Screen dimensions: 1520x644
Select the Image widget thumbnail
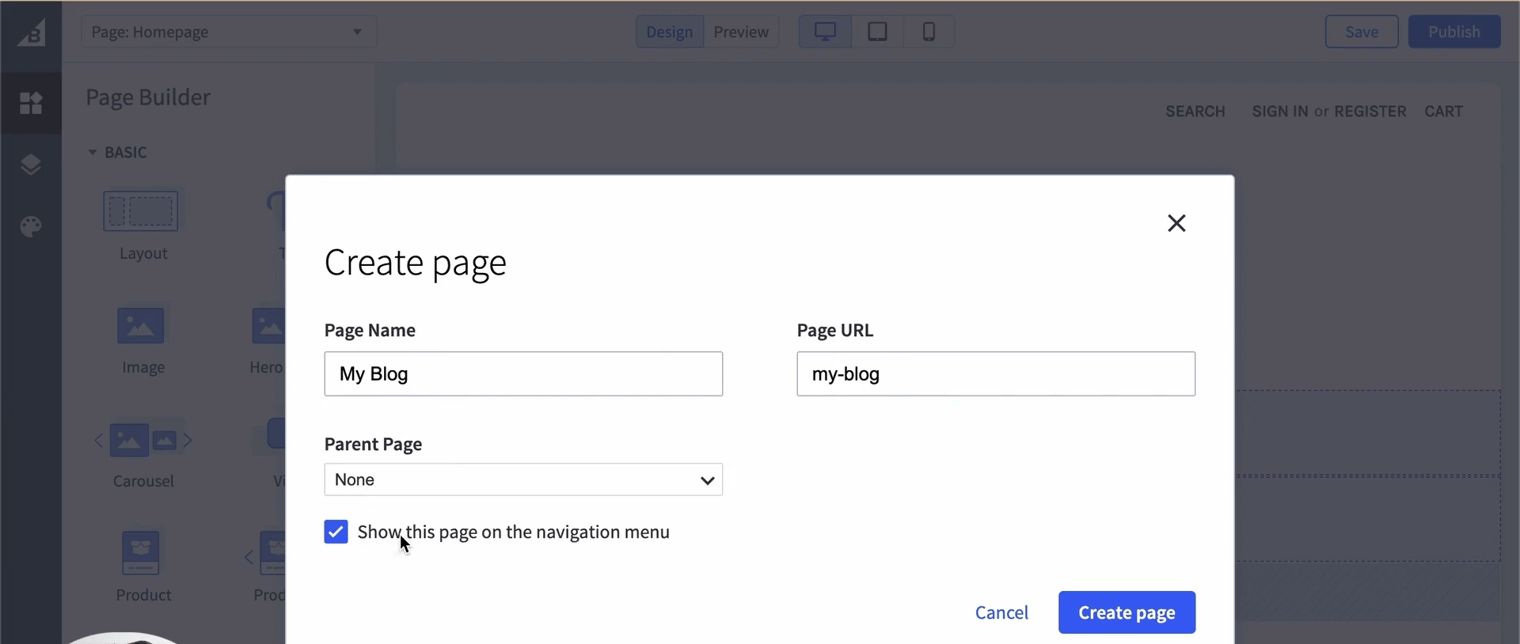point(141,326)
